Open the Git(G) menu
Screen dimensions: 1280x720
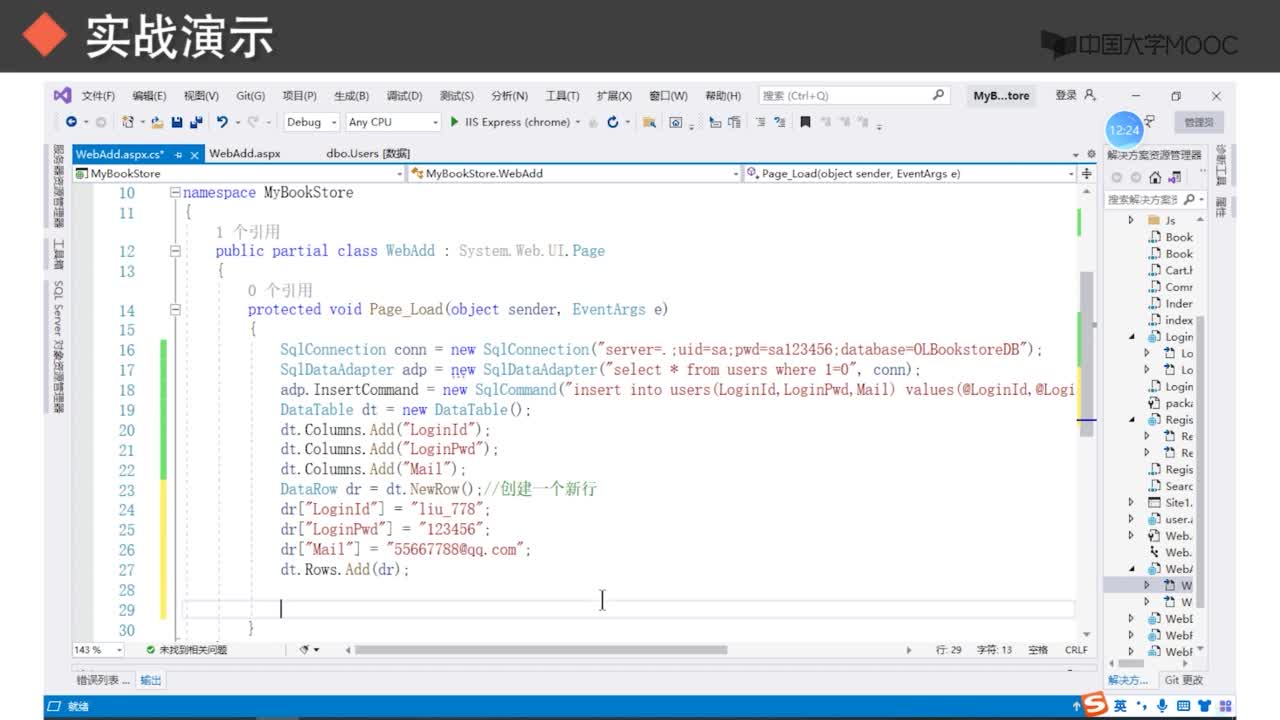(250, 96)
